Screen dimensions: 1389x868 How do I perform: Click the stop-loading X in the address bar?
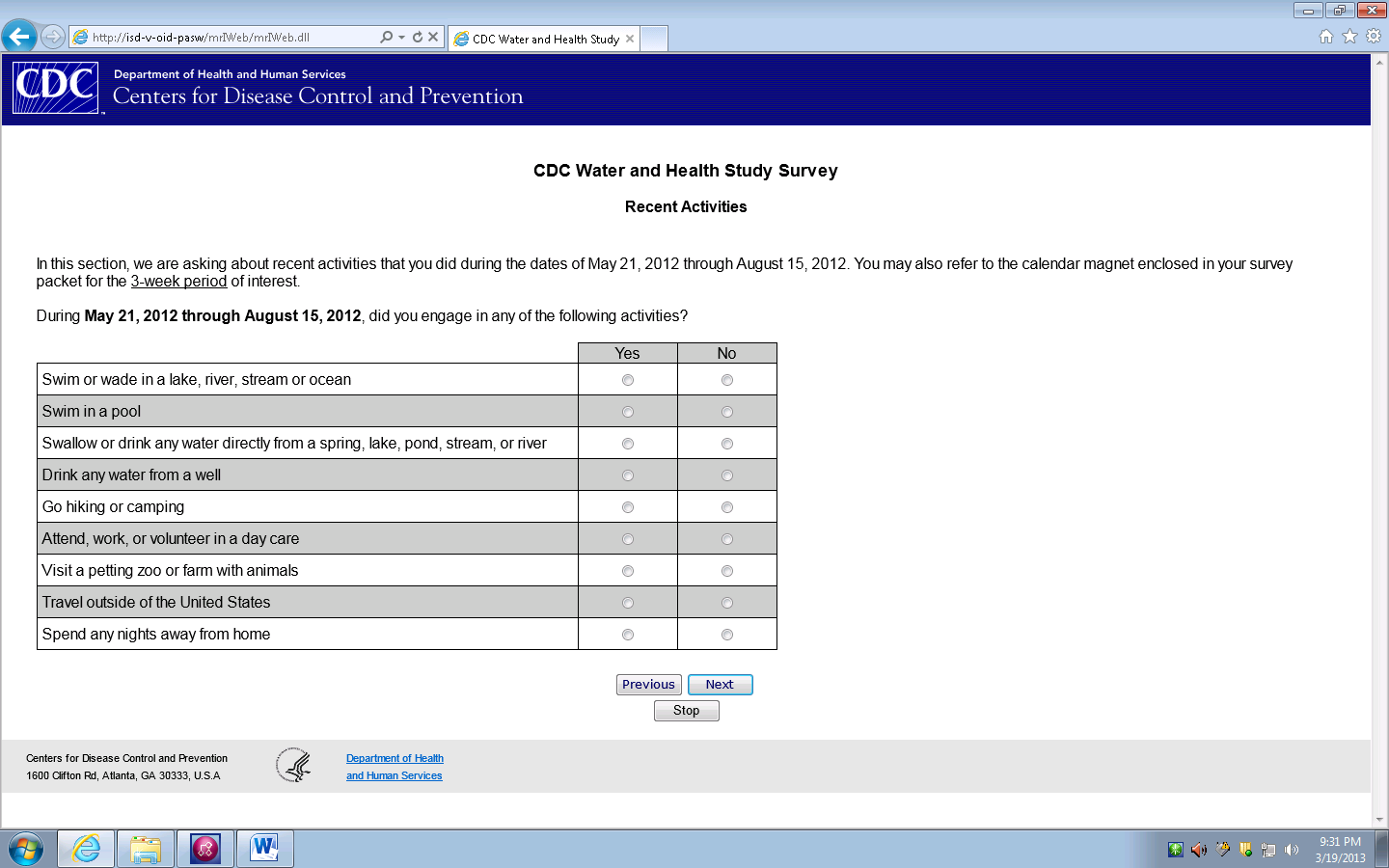click(433, 37)
